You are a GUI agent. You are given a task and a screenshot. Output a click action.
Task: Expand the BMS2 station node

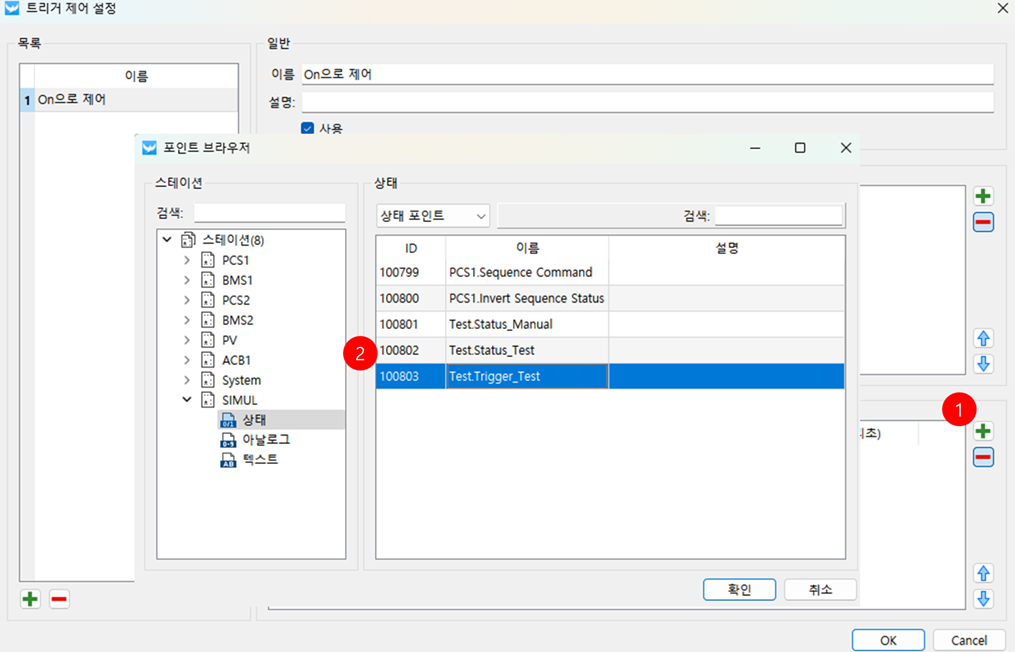186,320
